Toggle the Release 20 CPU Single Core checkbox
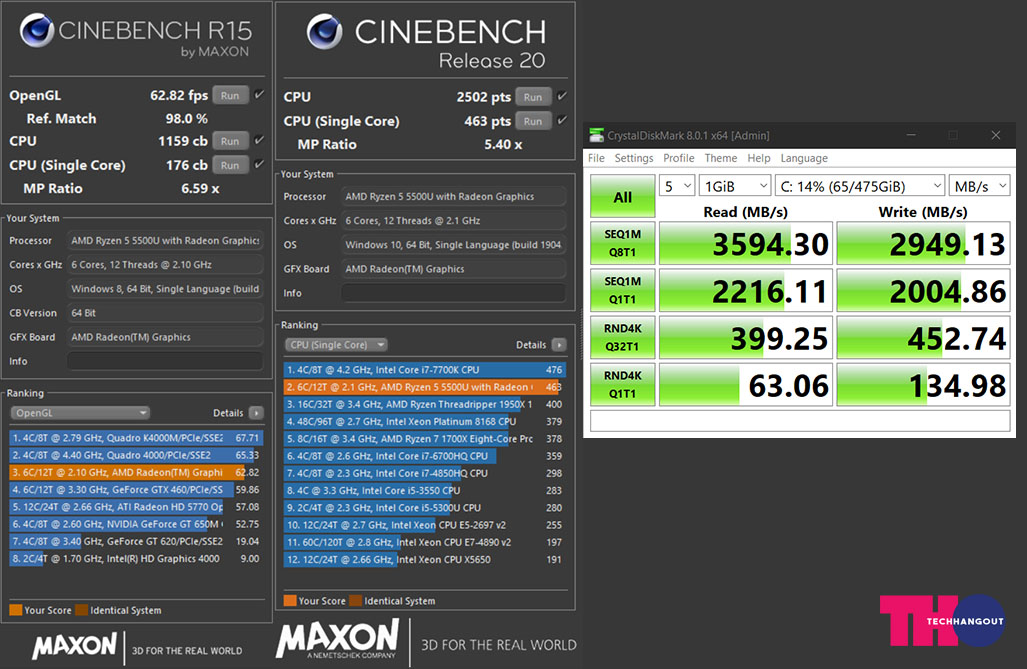Image resolution: width=1027 pixels, height=669 pixels. click(x=562, y=121)
